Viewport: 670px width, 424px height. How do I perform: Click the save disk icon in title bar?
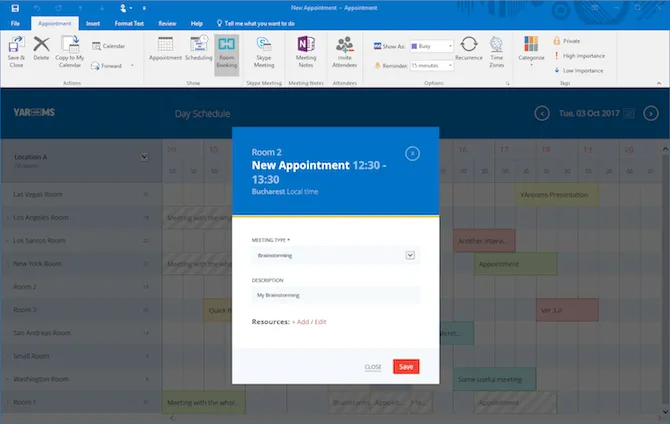point(15,8)
